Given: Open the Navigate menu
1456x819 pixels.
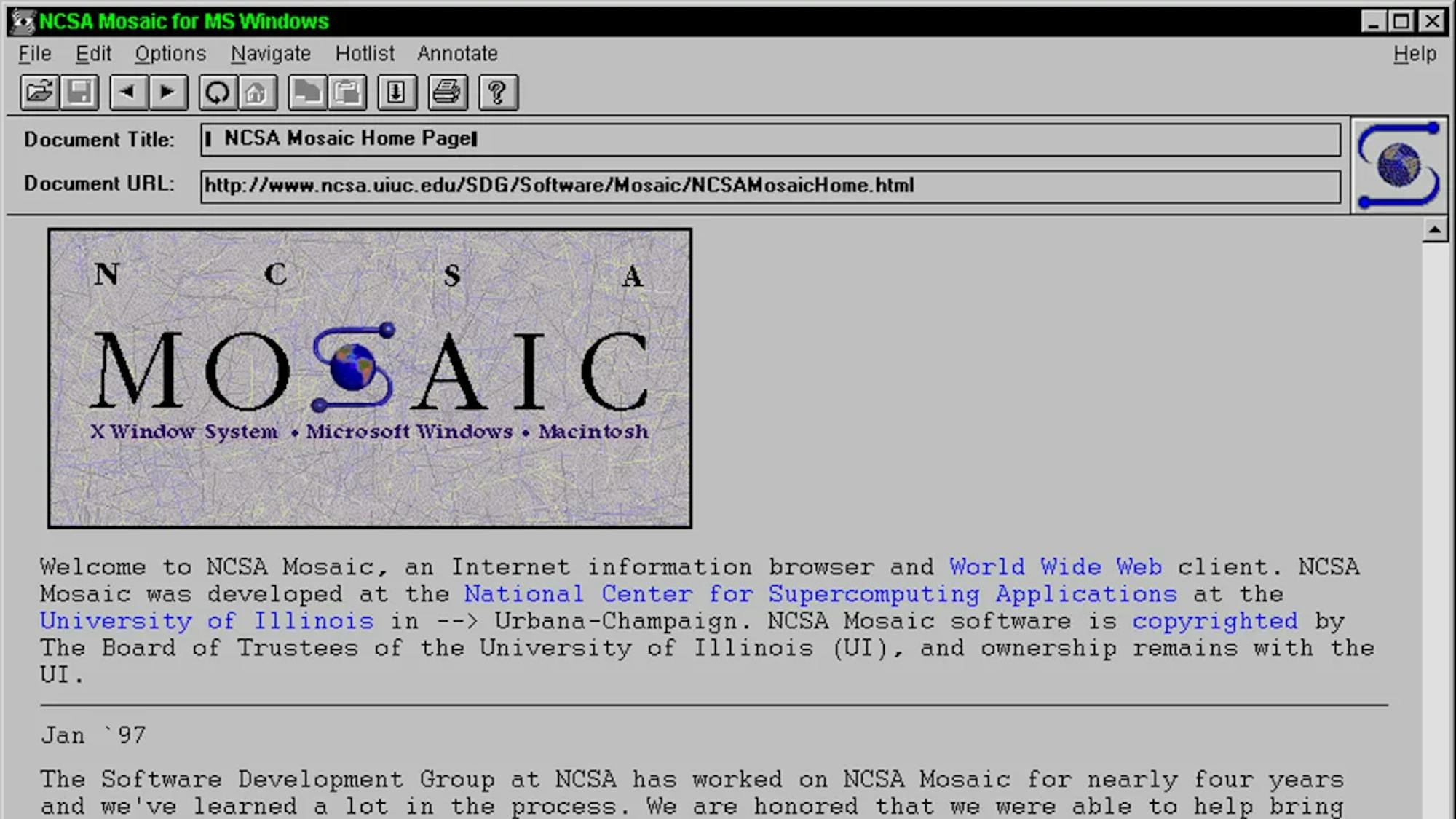Looking at the screenshot, I should [x=270, y=53].
